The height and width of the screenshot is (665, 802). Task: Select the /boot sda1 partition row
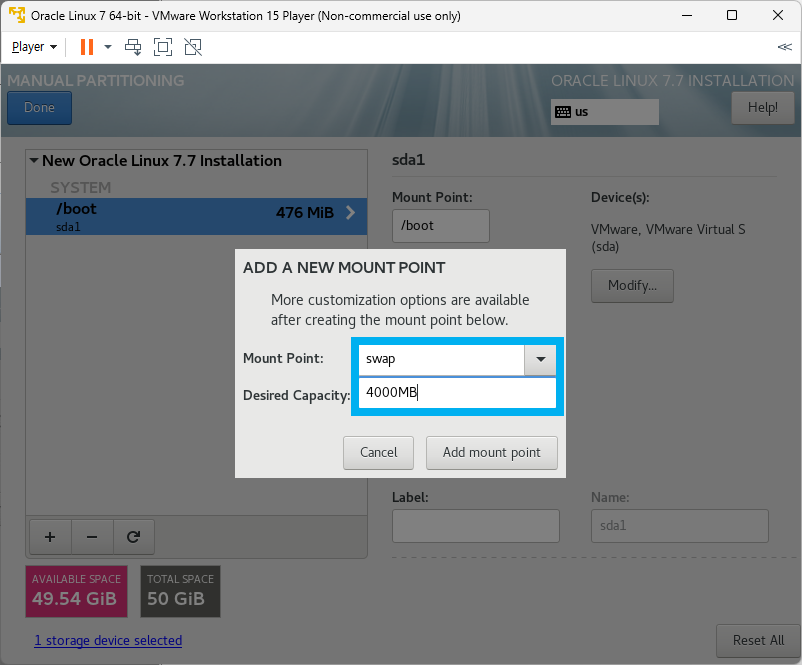196,216
